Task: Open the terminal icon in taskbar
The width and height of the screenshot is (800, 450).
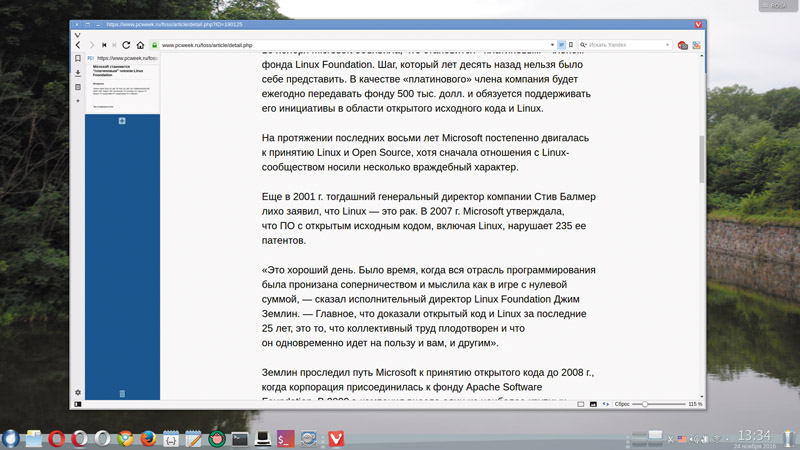Action: tap(239, 439)
